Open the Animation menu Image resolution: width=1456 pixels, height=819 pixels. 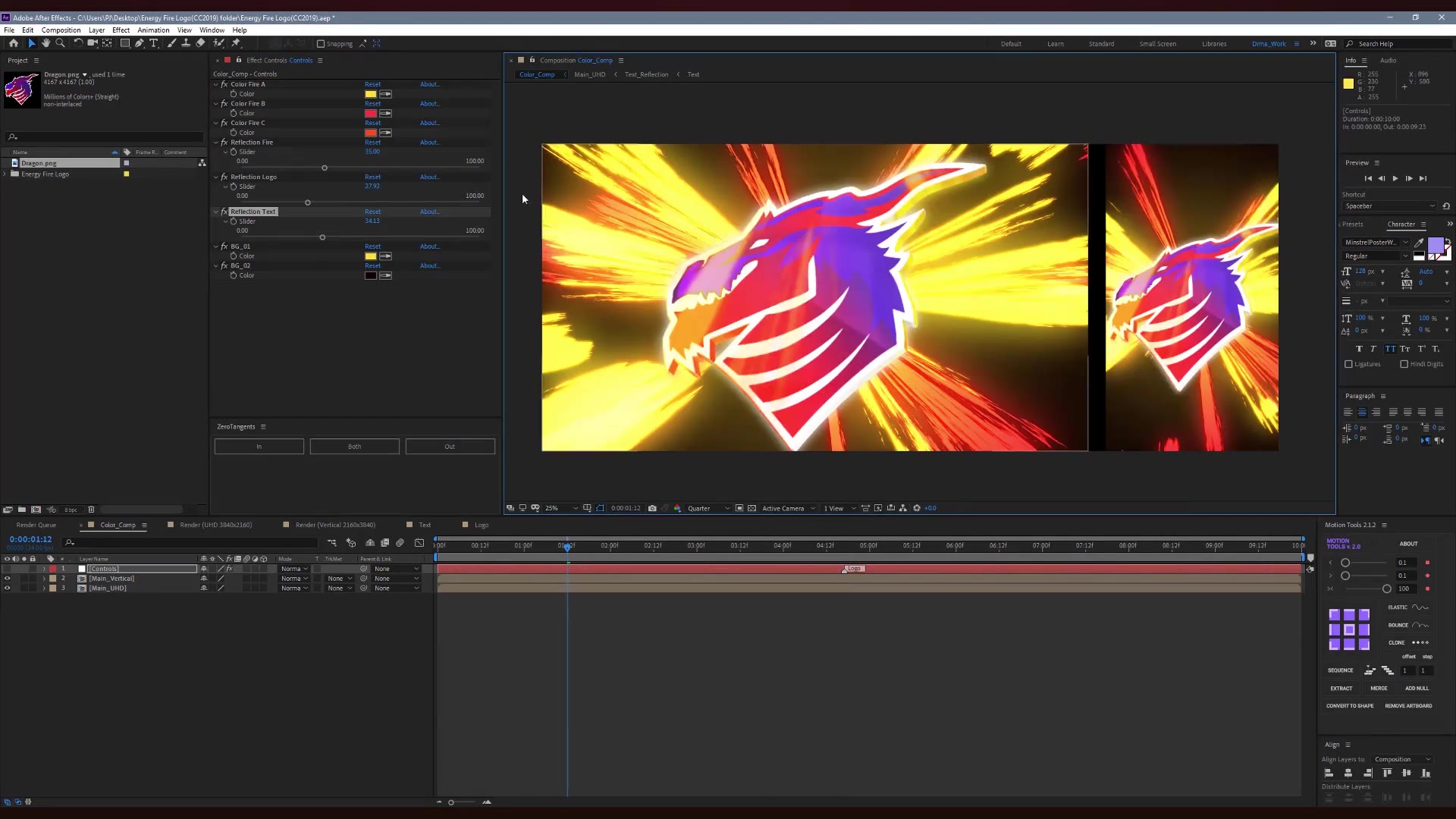tap(153, 30)
